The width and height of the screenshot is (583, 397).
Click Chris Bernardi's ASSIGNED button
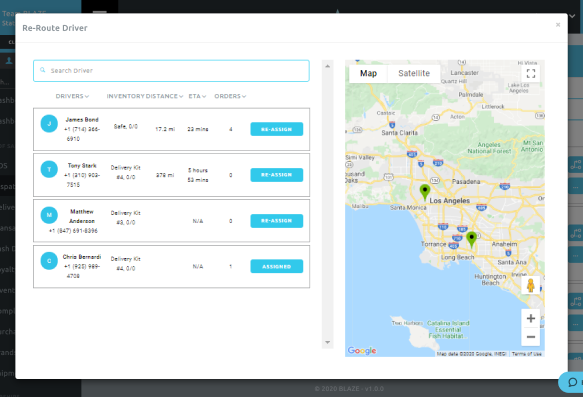tap(277, 267)
